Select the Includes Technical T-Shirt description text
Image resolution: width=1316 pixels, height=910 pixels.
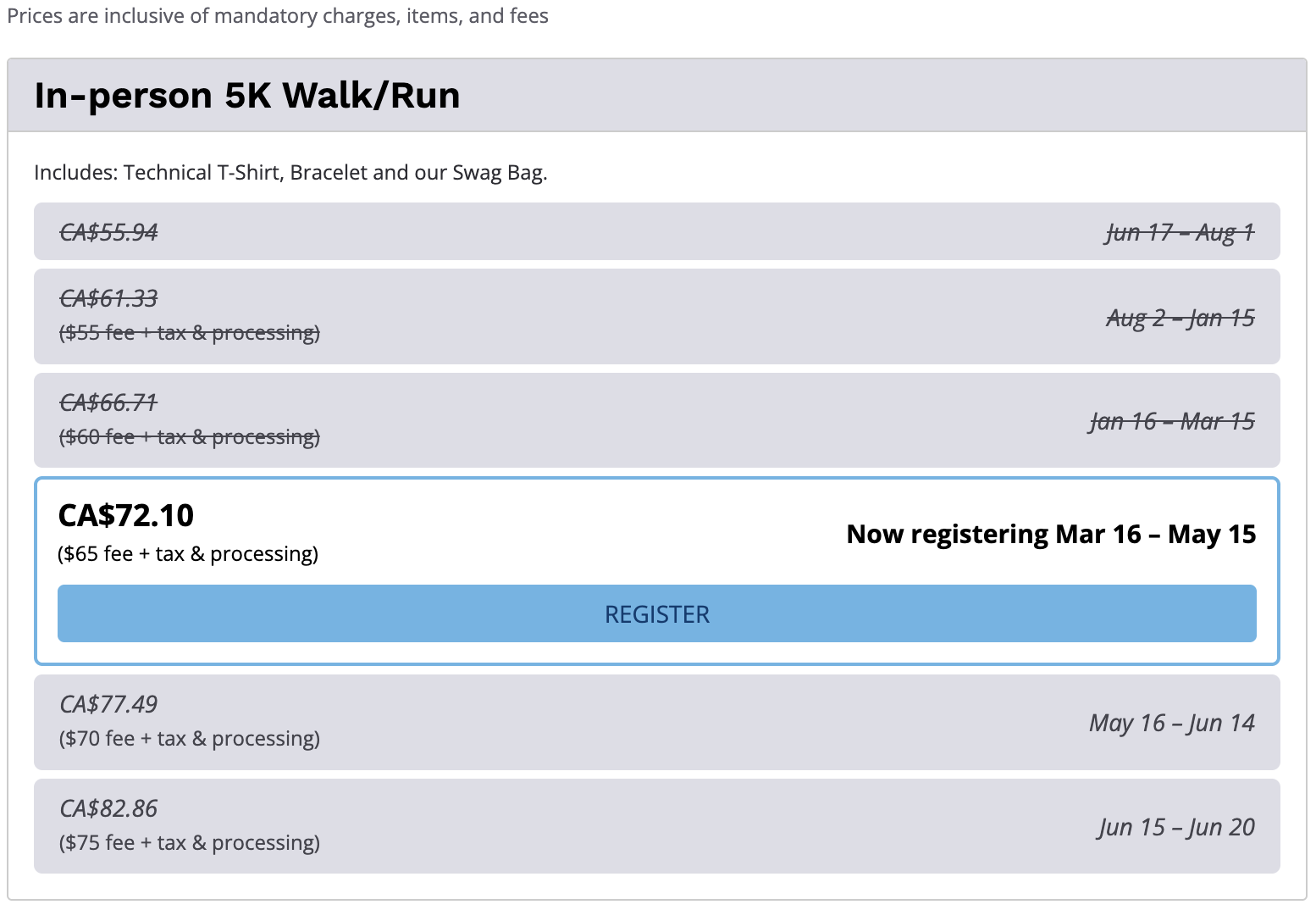[x=290, y=173]
